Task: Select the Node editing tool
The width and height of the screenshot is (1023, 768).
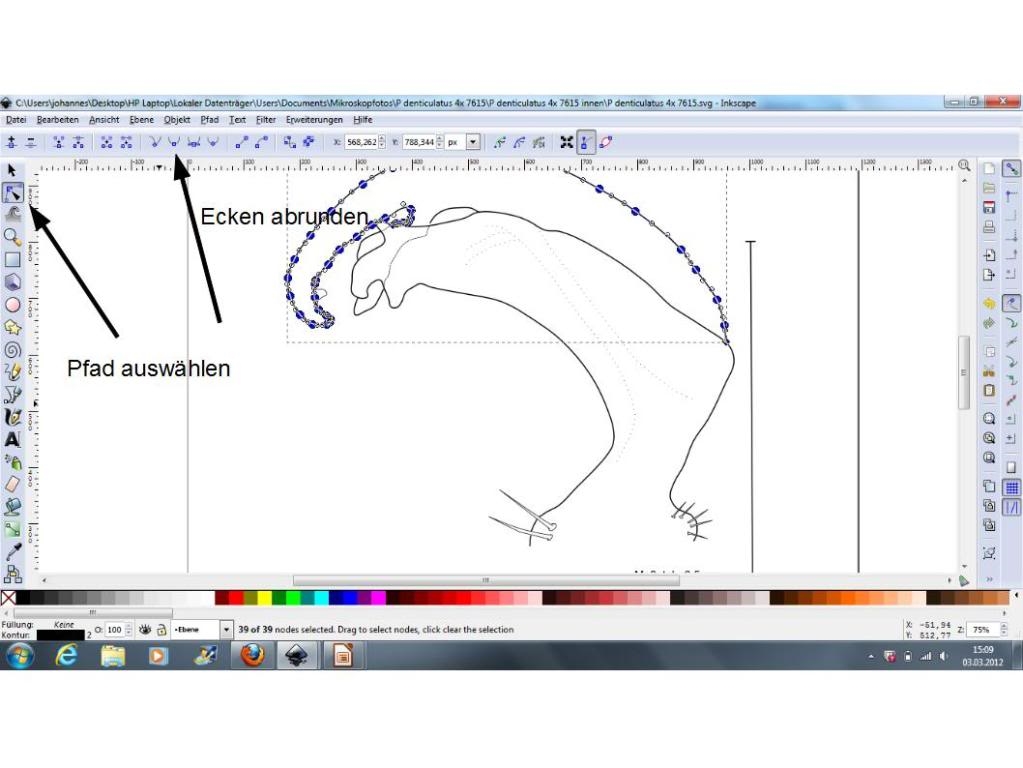Action: click(13, 193)
